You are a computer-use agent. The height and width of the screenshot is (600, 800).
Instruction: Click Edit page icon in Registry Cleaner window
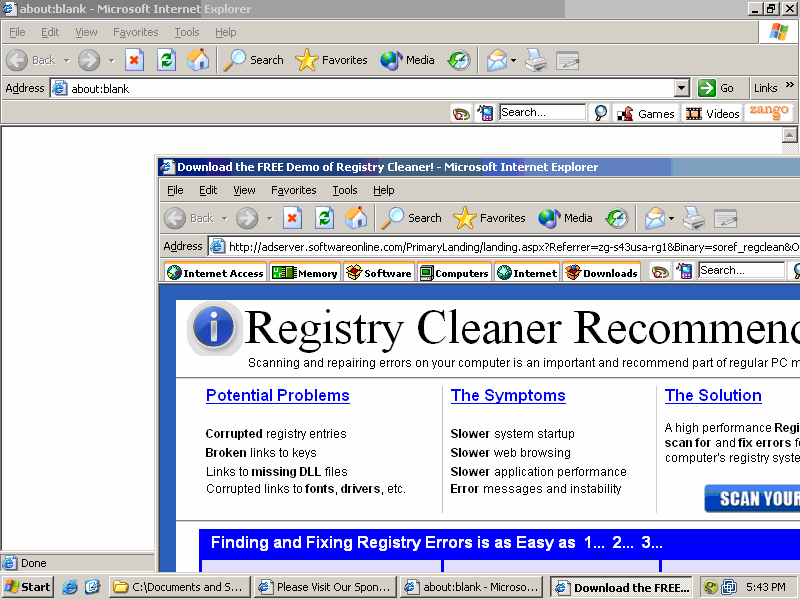(726, 218)
